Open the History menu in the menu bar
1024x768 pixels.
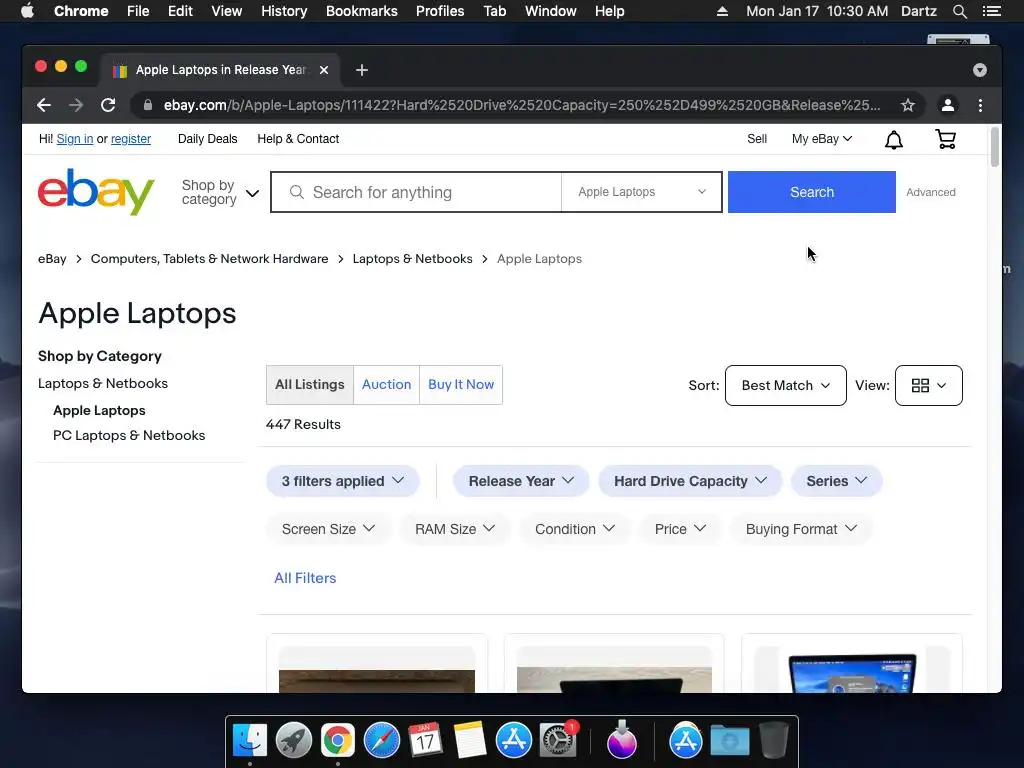point(284,11)
